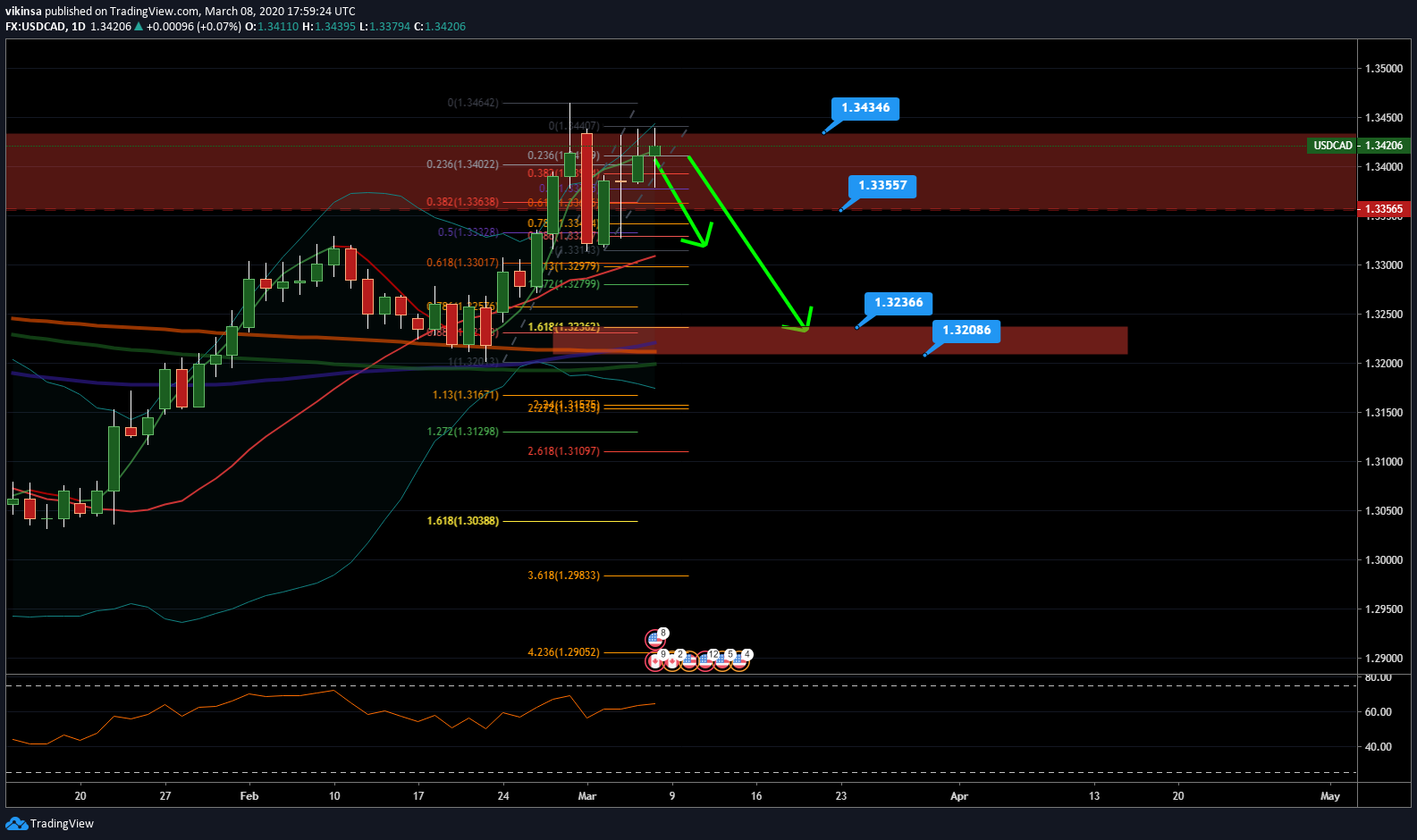Select the 0.236(1.34022) Fibonacci label
Viewport: 1417px width, 840px height.
coord(462,164)
